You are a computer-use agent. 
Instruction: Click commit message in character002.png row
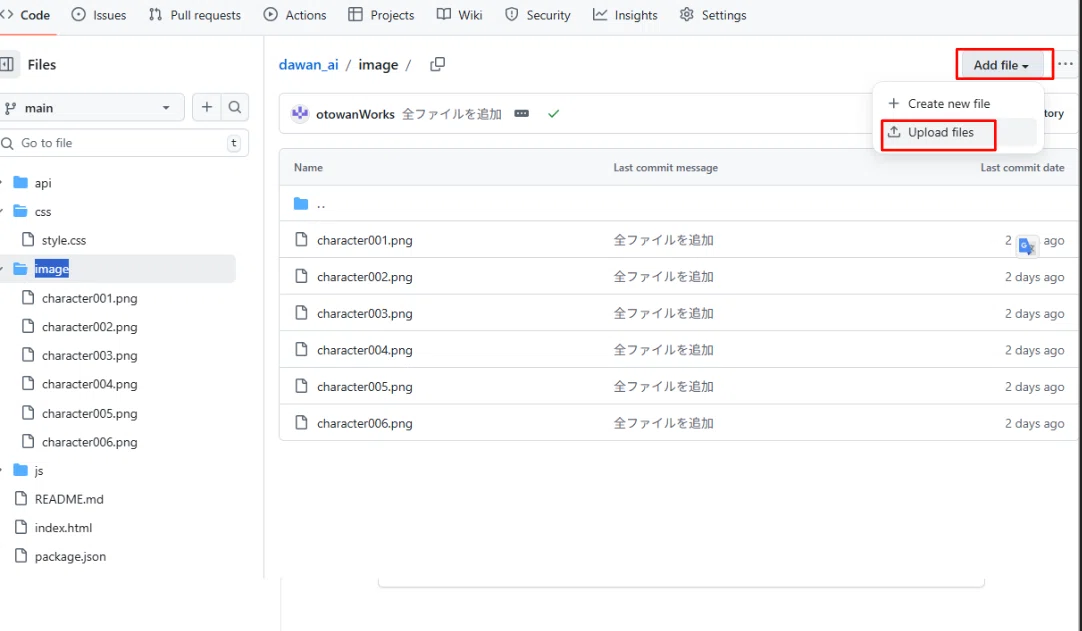pos(663,277)
